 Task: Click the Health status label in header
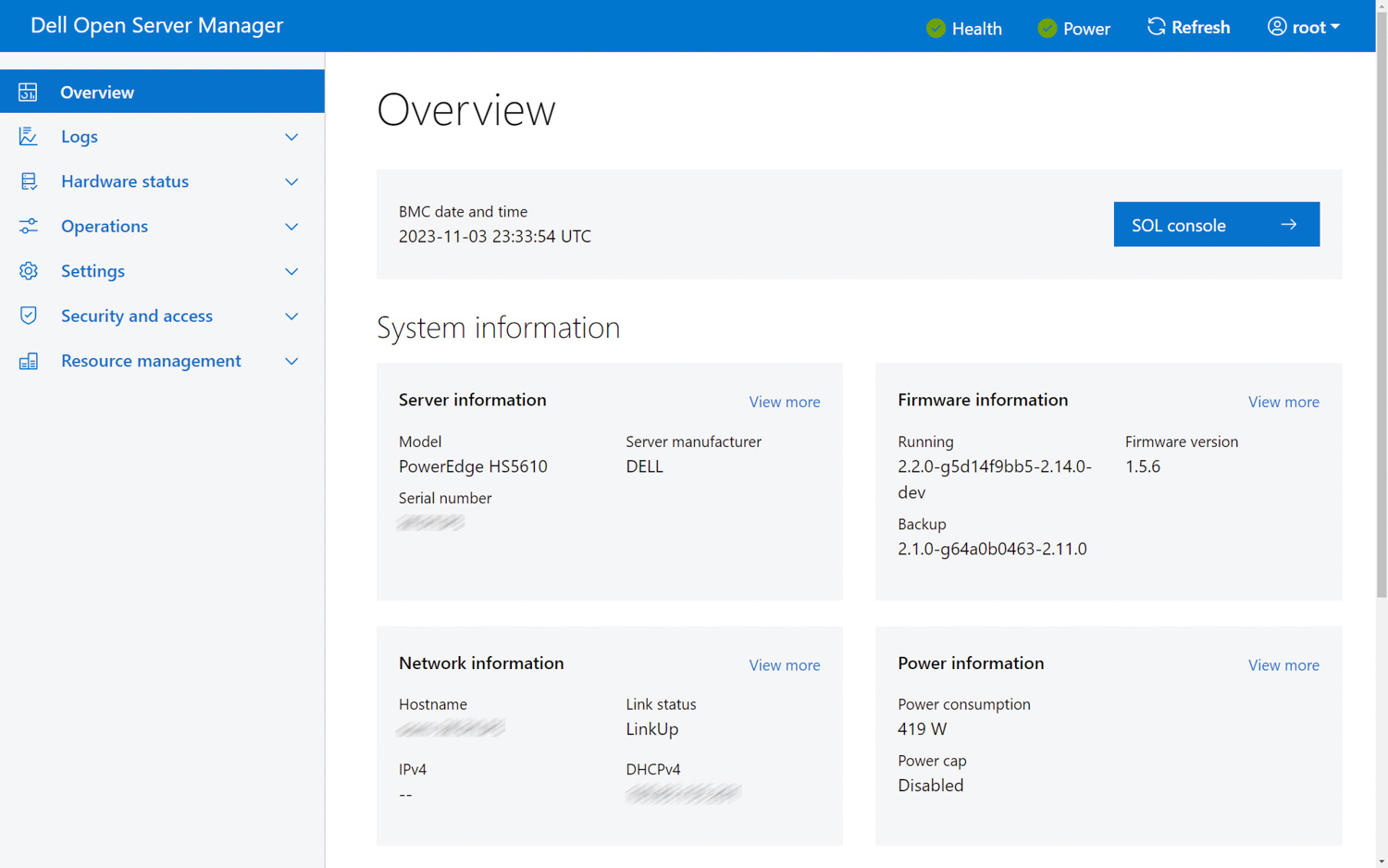tap(976, 29)
